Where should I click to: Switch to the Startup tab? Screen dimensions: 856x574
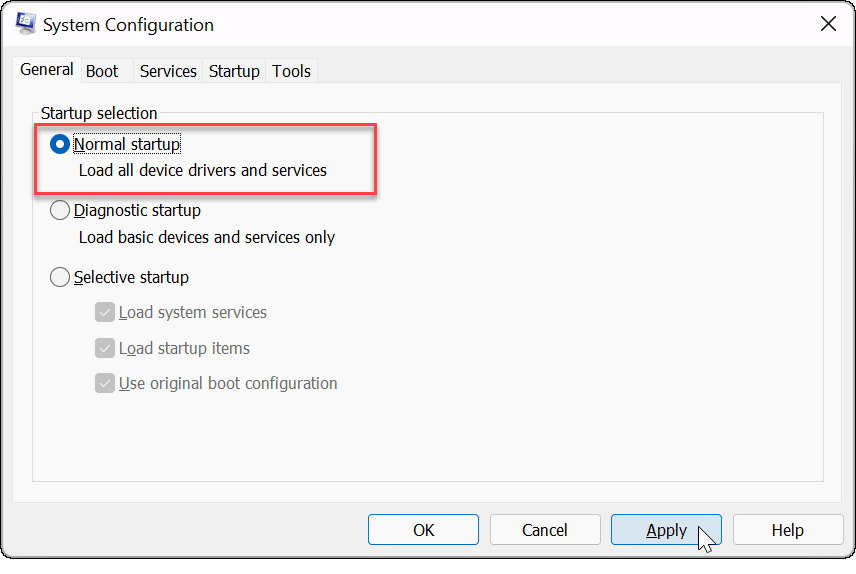234,71
